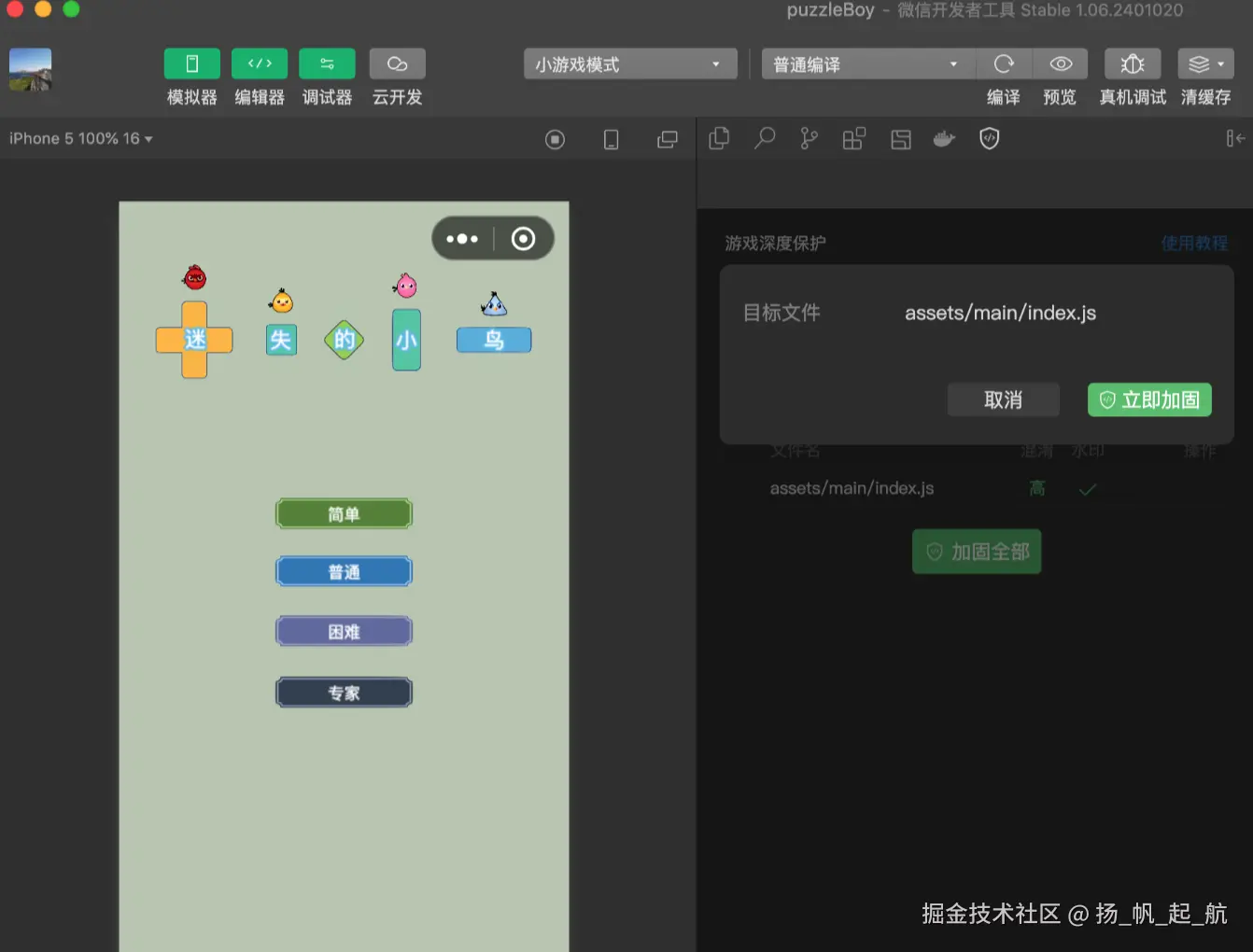This screenshot has height=952, width=1253.
Task: Open the 使用教程 tutorial link
Action: tap(1194, 243)
